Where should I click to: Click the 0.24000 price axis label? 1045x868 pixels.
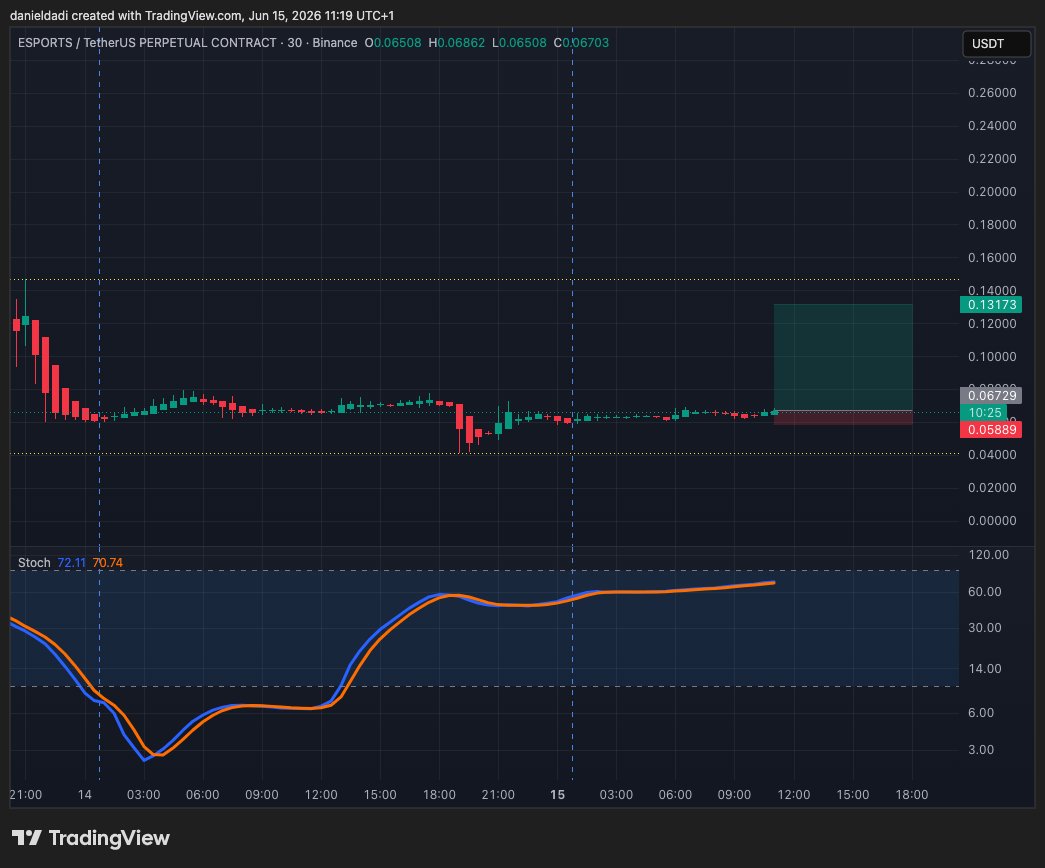992,125
